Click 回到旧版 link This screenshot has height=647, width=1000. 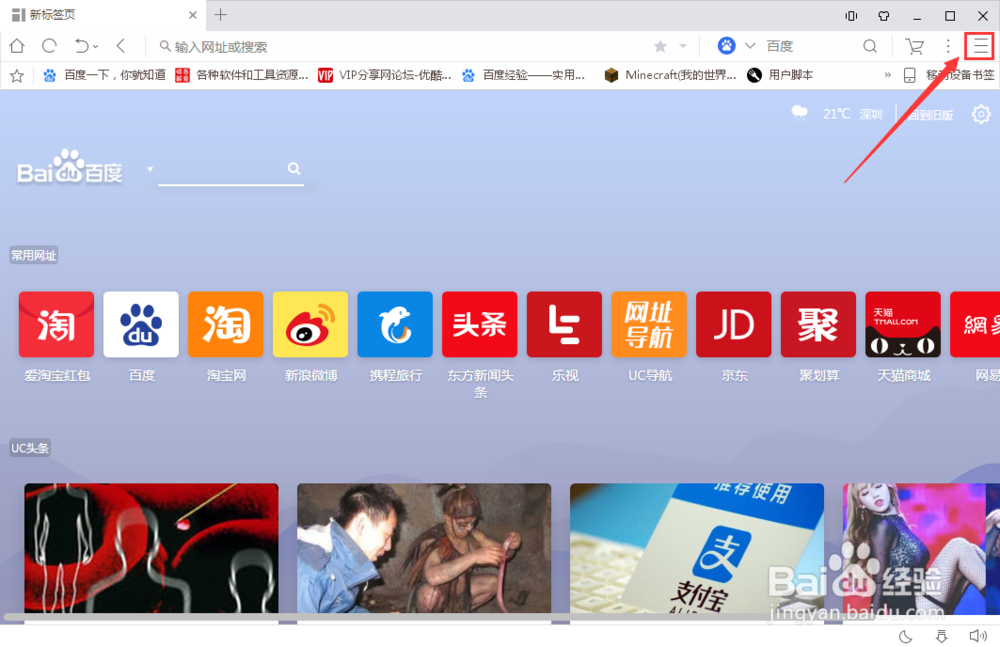(930, 115)
